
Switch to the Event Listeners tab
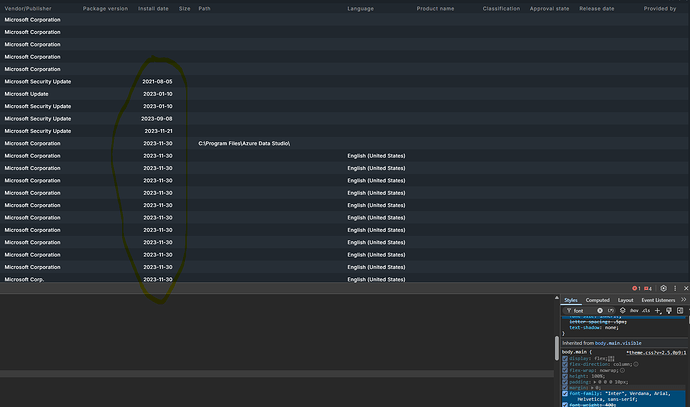pos(658,300)
